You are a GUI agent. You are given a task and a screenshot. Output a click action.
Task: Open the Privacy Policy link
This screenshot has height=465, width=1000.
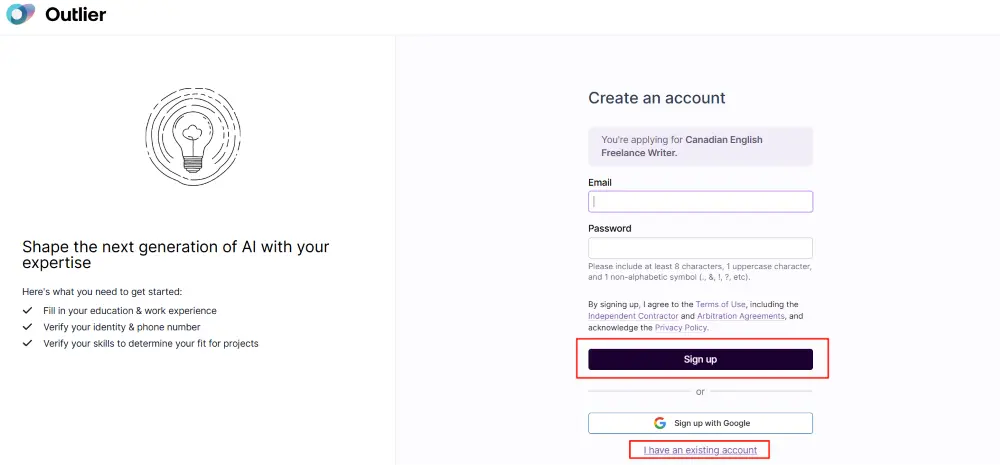(681, 327)
